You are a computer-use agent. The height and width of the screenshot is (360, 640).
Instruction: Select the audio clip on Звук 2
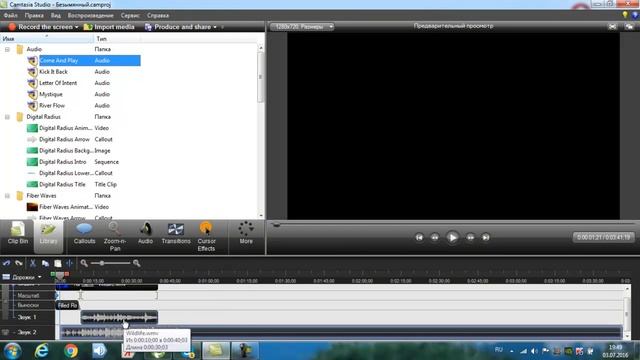point(341,333)
